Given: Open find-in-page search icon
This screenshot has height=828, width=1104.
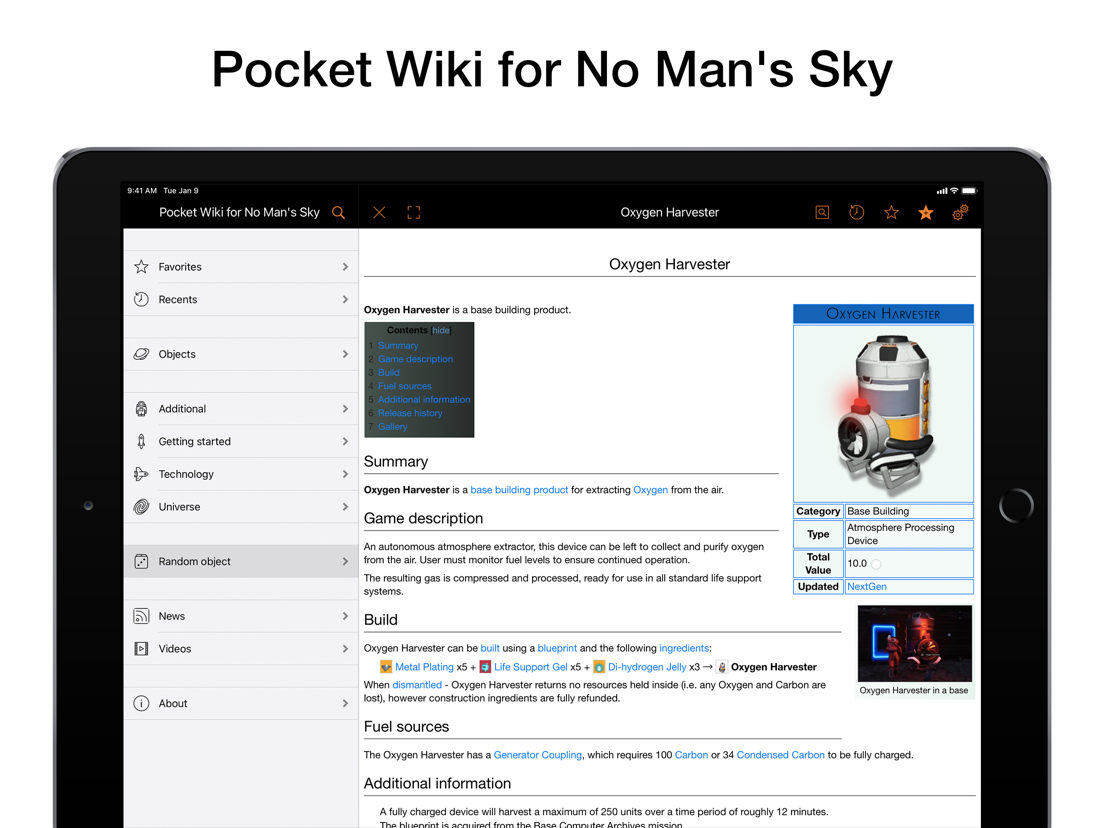Looking at the screenshot, I should pyautogui.click(x=822, y=213).
